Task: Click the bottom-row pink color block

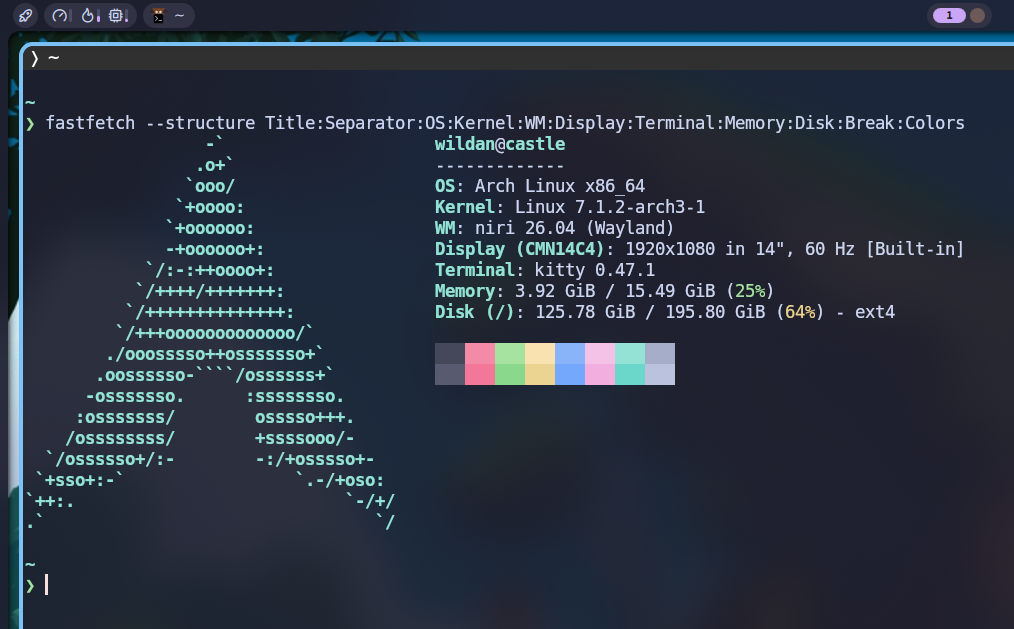Action: [600, 374]
